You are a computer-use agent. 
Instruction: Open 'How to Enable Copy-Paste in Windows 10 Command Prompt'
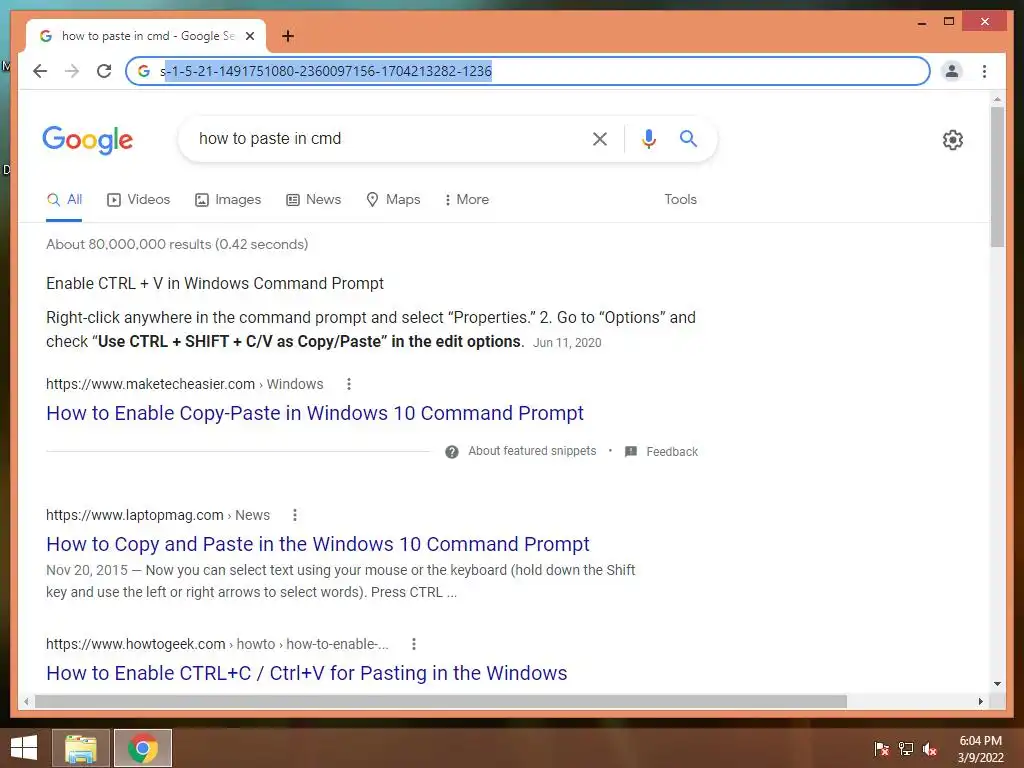(x=315, y=413)
